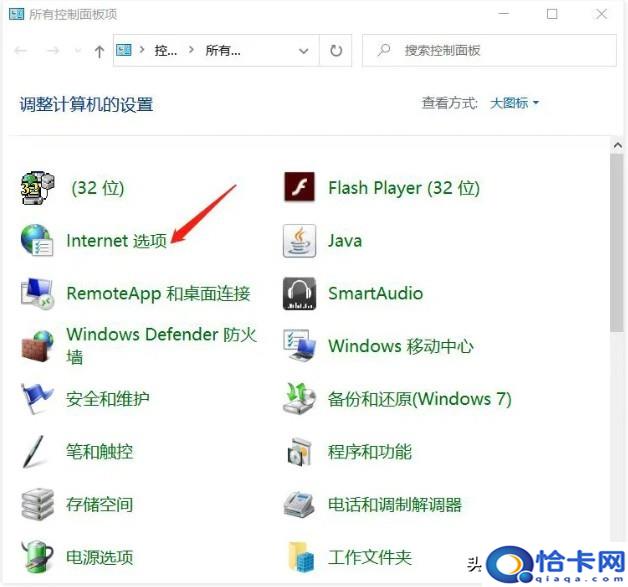This screenshot has height=587, width=628.
Task: Click the up-one-level arrow button
Action: (98, 51)
